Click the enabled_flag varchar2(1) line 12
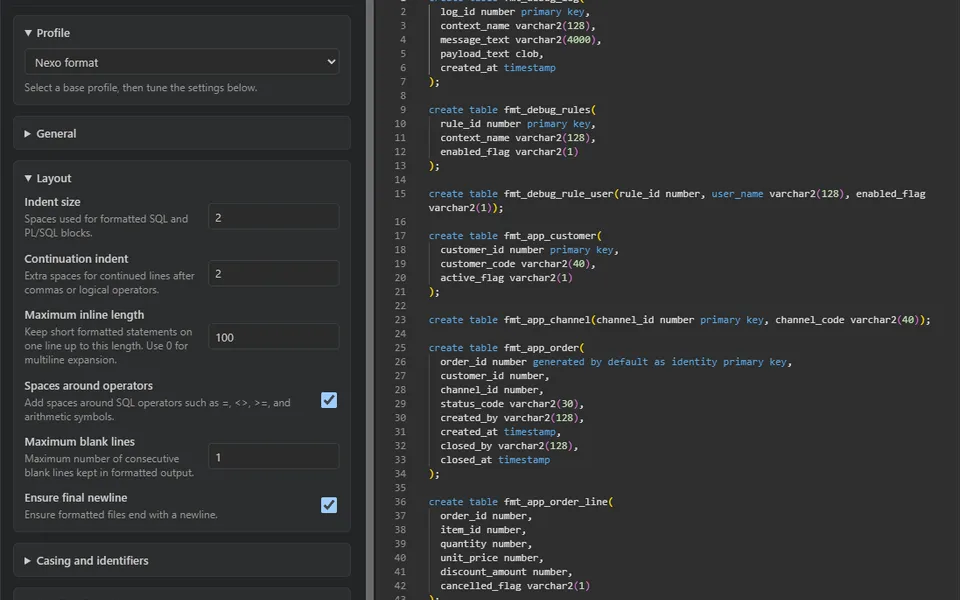Image resolution: width=960 pixels, height=600 pixels. pos(509,152)
